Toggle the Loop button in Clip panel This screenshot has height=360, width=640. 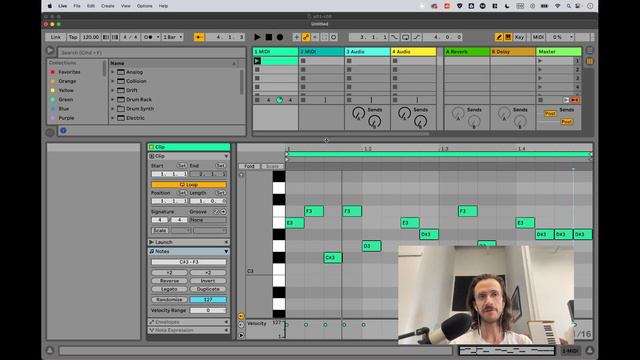[189, 184]
